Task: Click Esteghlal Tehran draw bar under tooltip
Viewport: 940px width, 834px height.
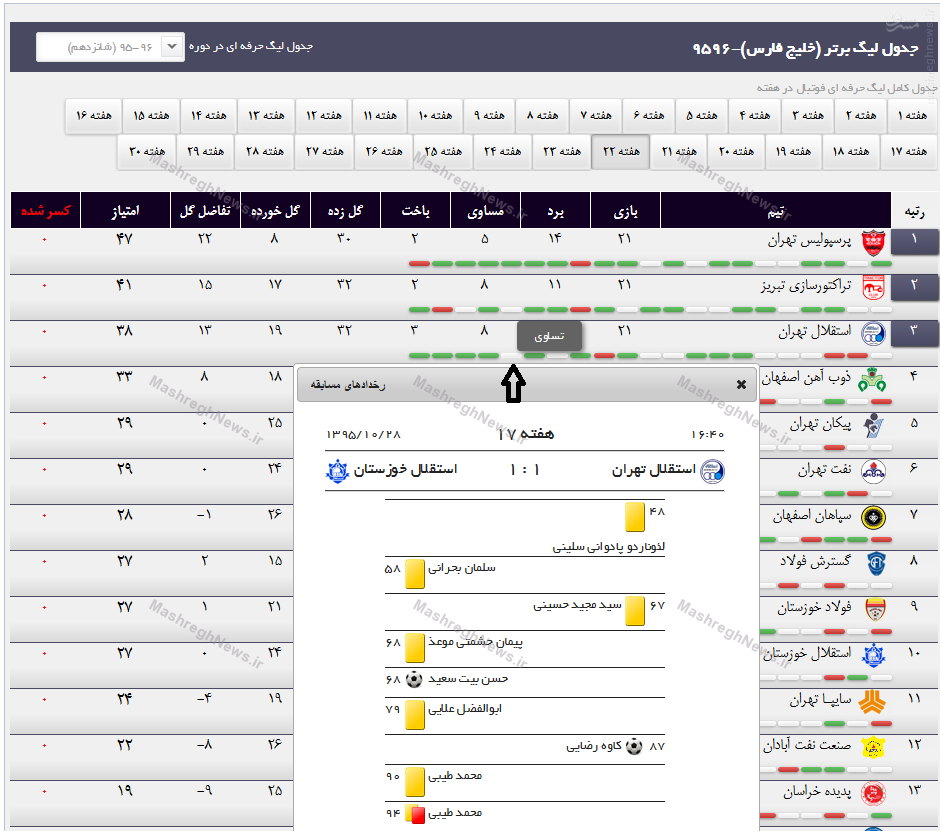Action: click(511, 356)
